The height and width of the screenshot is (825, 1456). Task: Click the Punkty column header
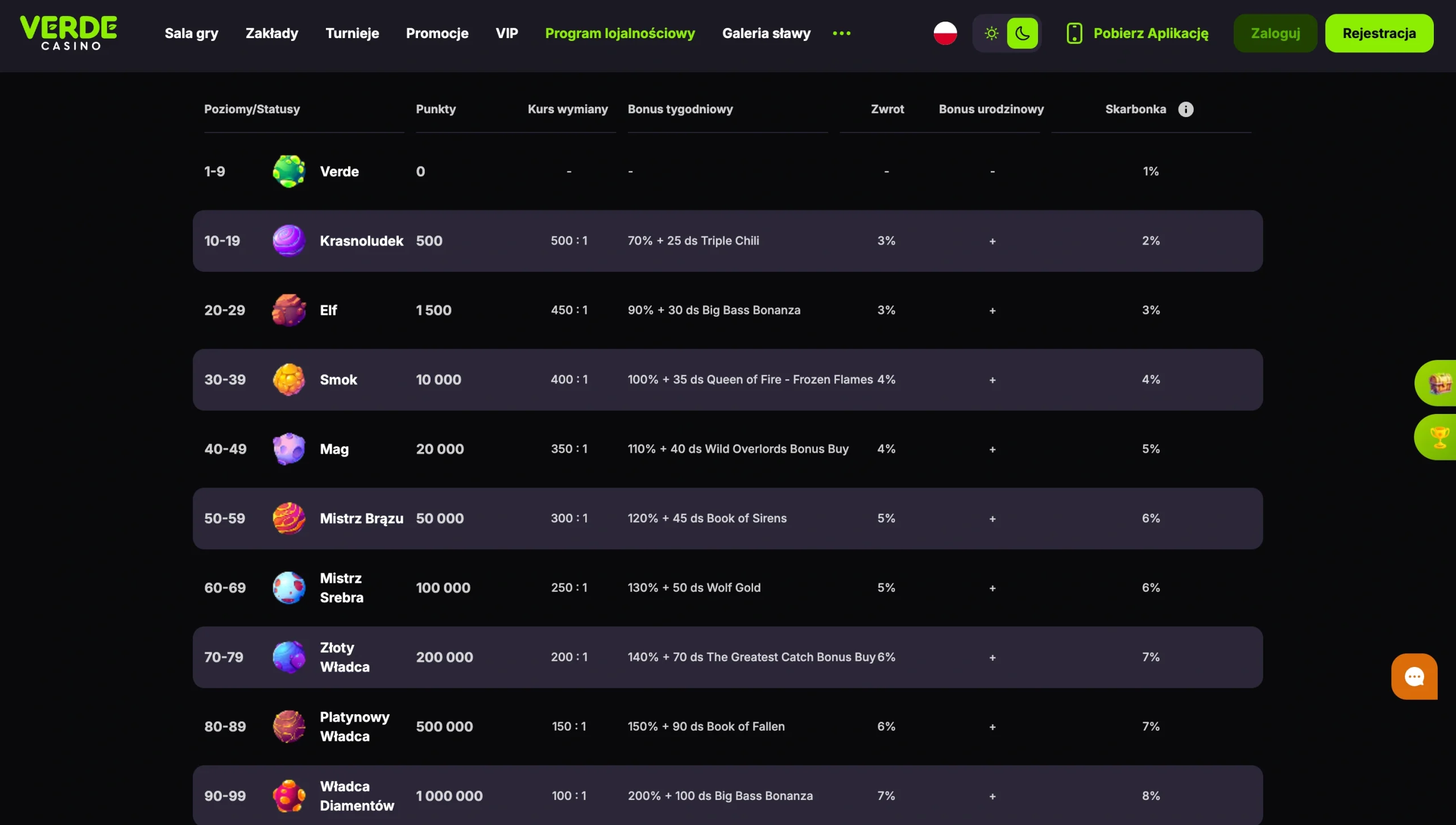click(436, 109)
